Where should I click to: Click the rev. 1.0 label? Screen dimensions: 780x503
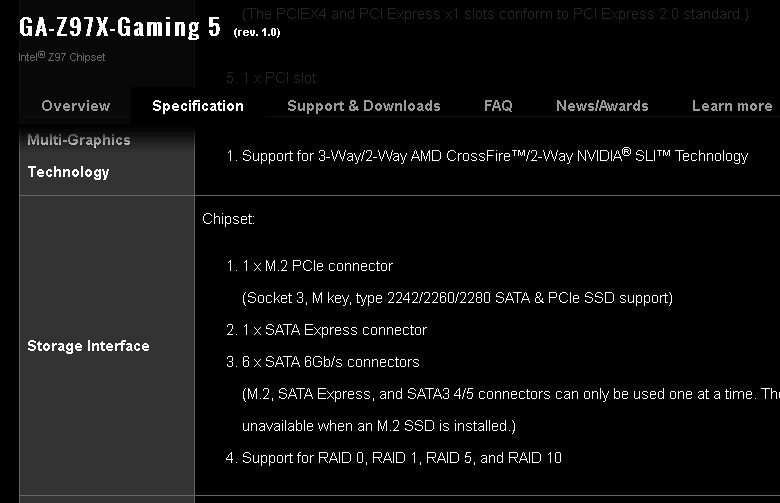[x=257, y=32]
